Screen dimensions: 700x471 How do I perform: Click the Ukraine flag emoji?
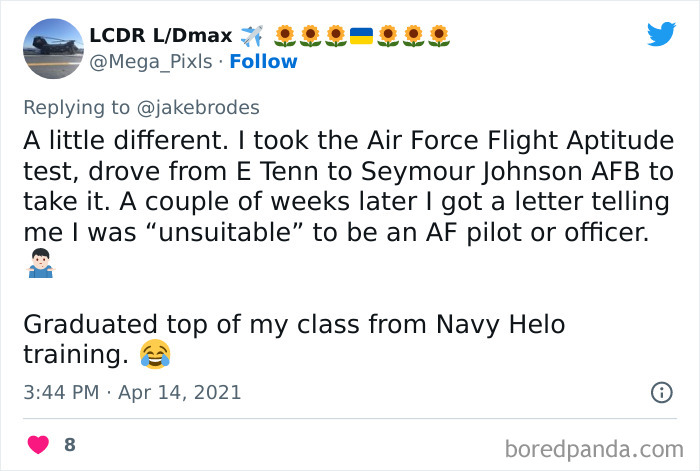pyautogui.click(x=361, y=37)
